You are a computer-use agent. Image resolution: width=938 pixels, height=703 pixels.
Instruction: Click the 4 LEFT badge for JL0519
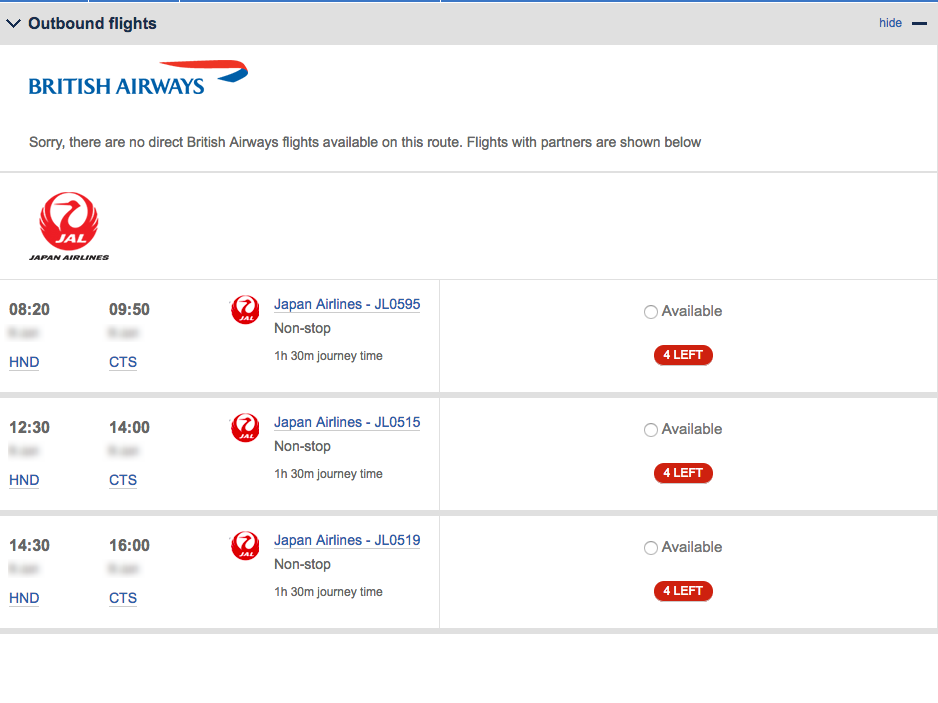pyautogui.click(x=683, y=591)
